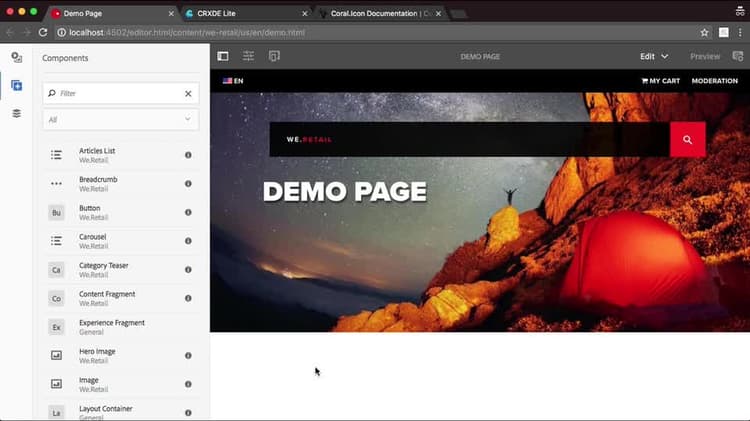750x421 pixels.
Task: Show info for Breadcrumb component
Action: [188, 184]
